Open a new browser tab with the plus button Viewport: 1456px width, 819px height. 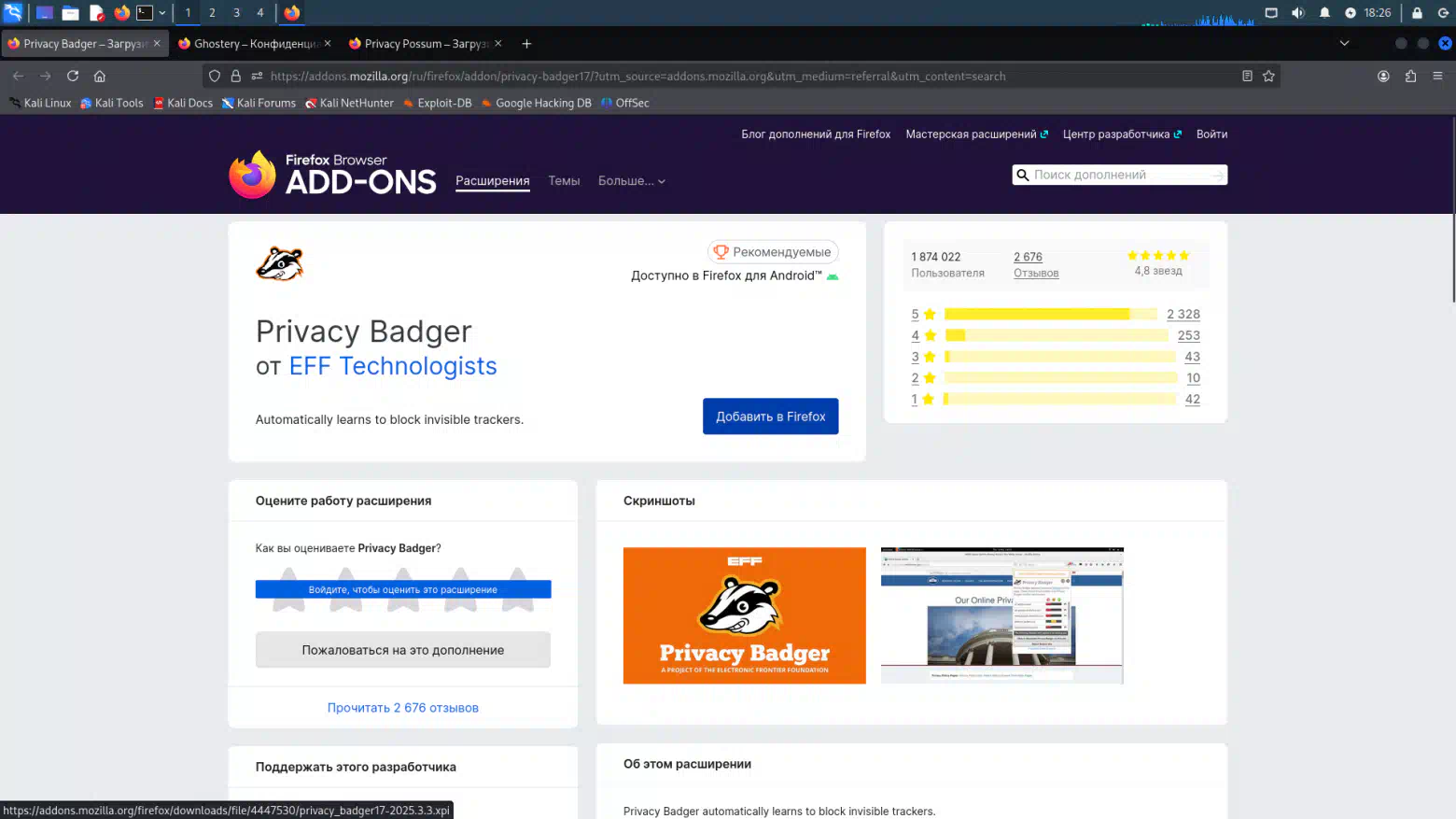[526, 44]
